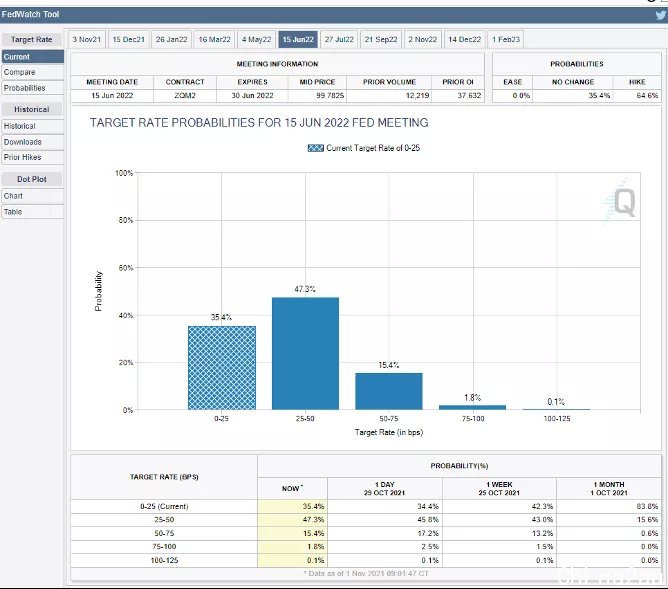Click the 30 Jun 2022 expiry cell
Screen dimensions: 668x589
pyautogui.click(x=252, y=95)
